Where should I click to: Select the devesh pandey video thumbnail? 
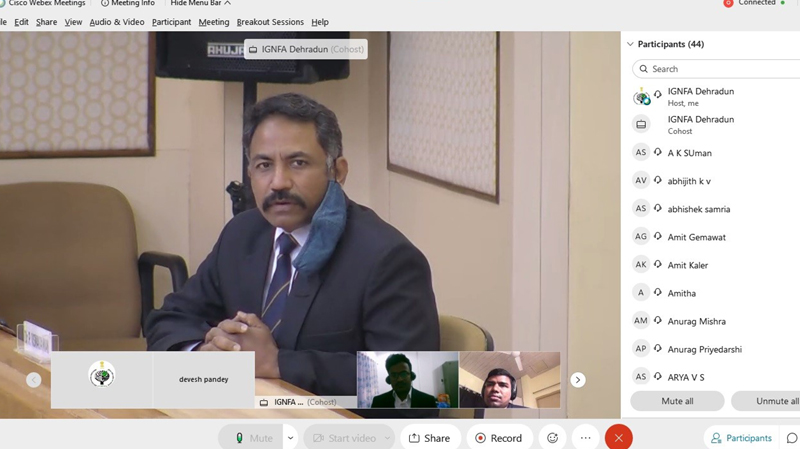[x=203, y=380]
